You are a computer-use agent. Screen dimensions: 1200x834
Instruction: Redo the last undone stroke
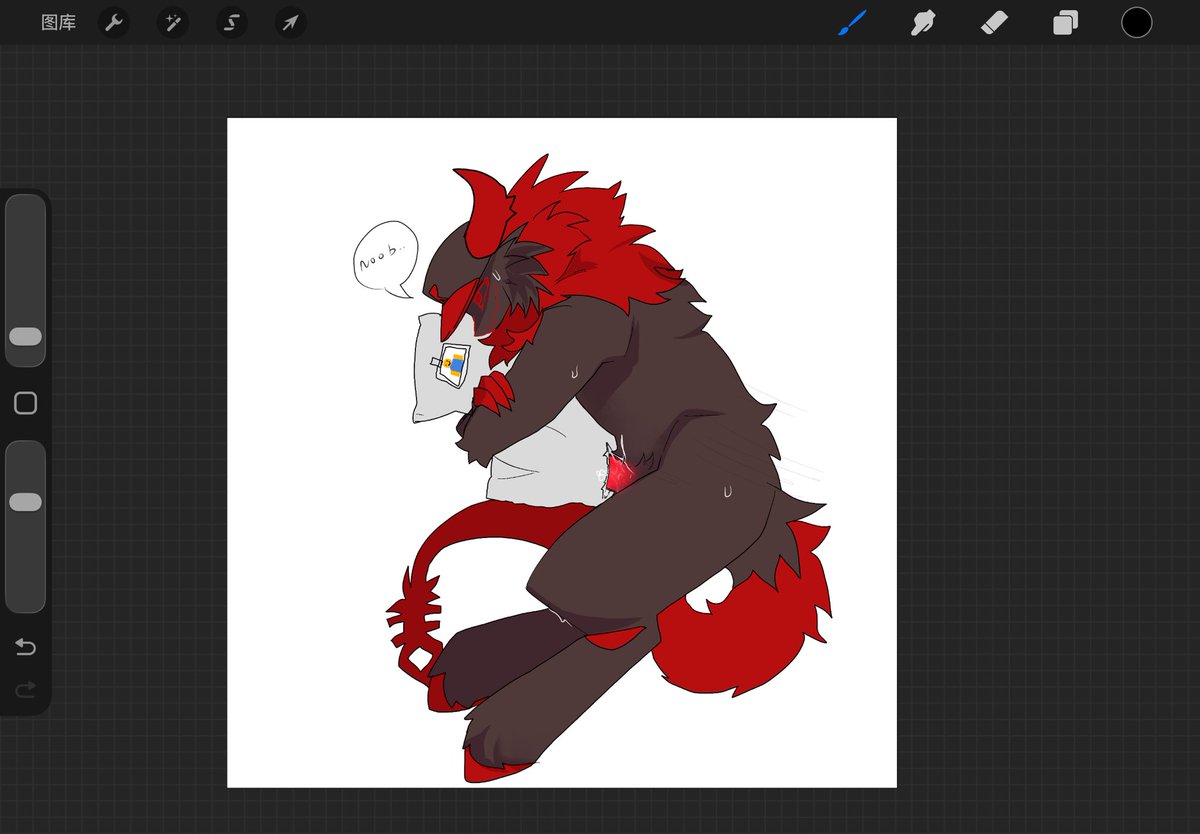tap(26, 689)
